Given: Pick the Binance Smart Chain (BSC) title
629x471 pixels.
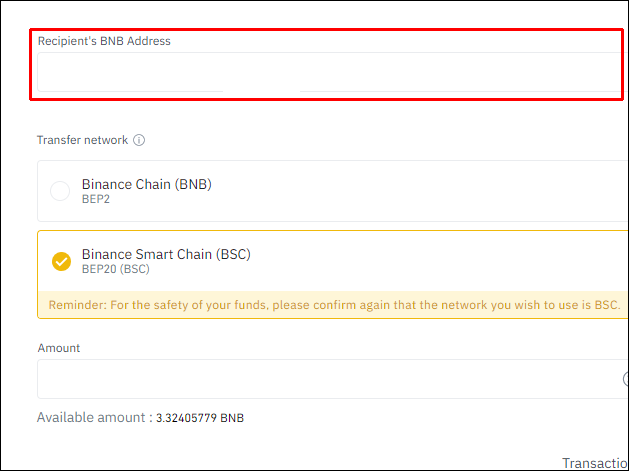Looking at the screenshot, I should [166, 254].
